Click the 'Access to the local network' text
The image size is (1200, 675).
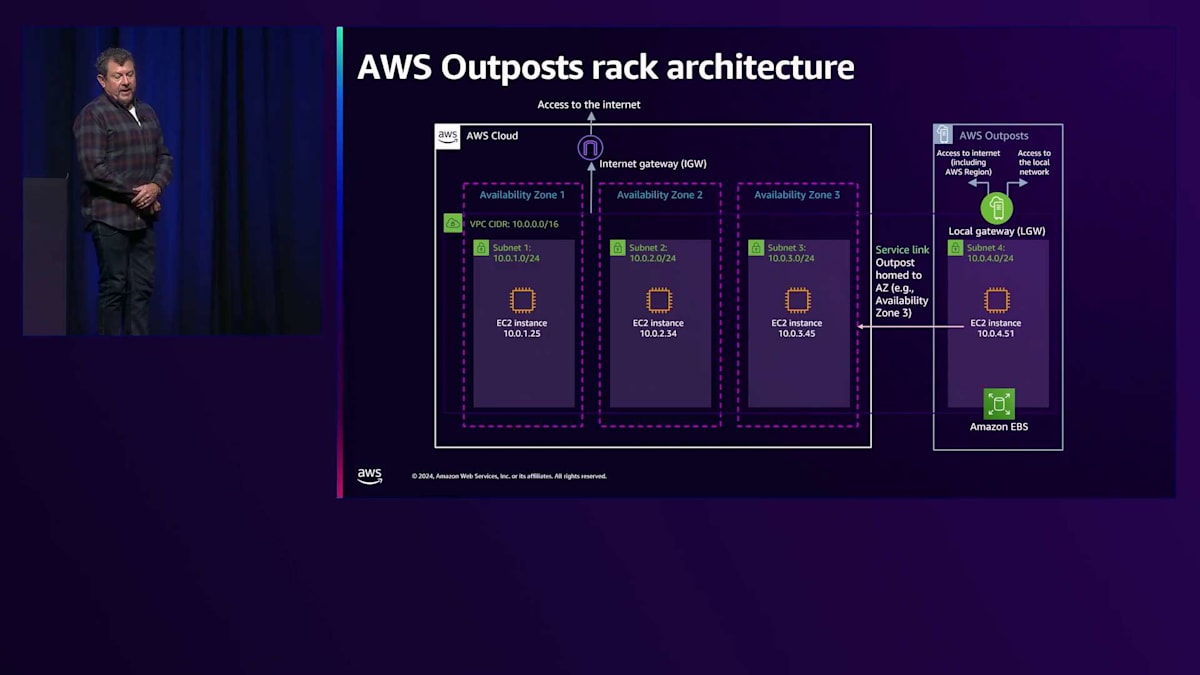click(1034, 163)
